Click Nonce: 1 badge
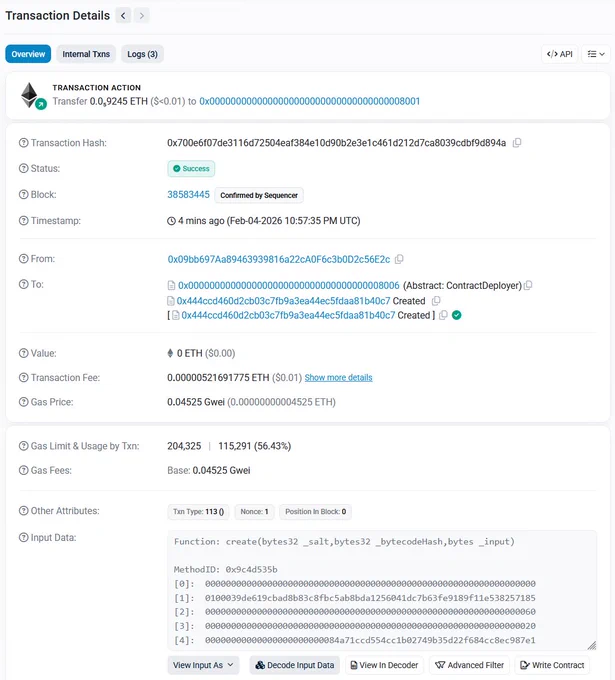This screenshot has height=680, width=615. pos(254,512)
